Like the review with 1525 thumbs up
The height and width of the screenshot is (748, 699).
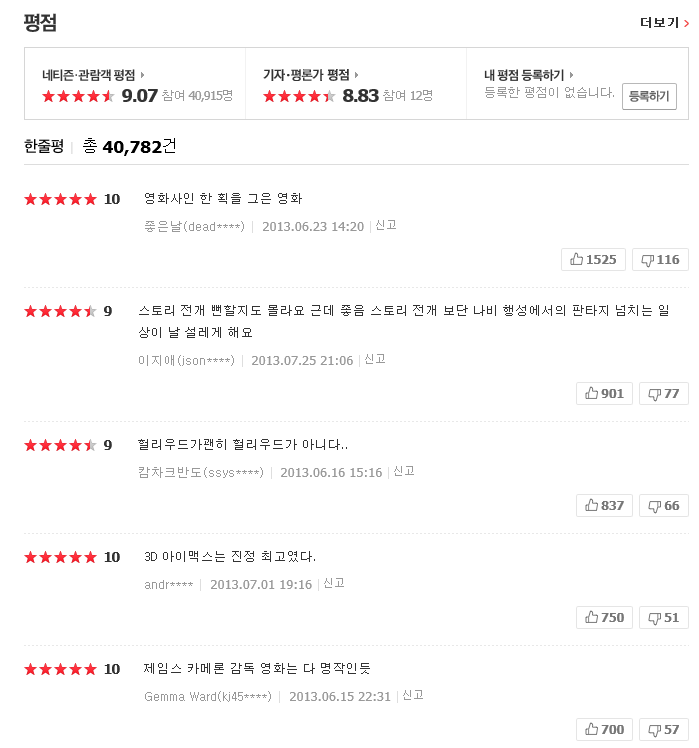593,260
